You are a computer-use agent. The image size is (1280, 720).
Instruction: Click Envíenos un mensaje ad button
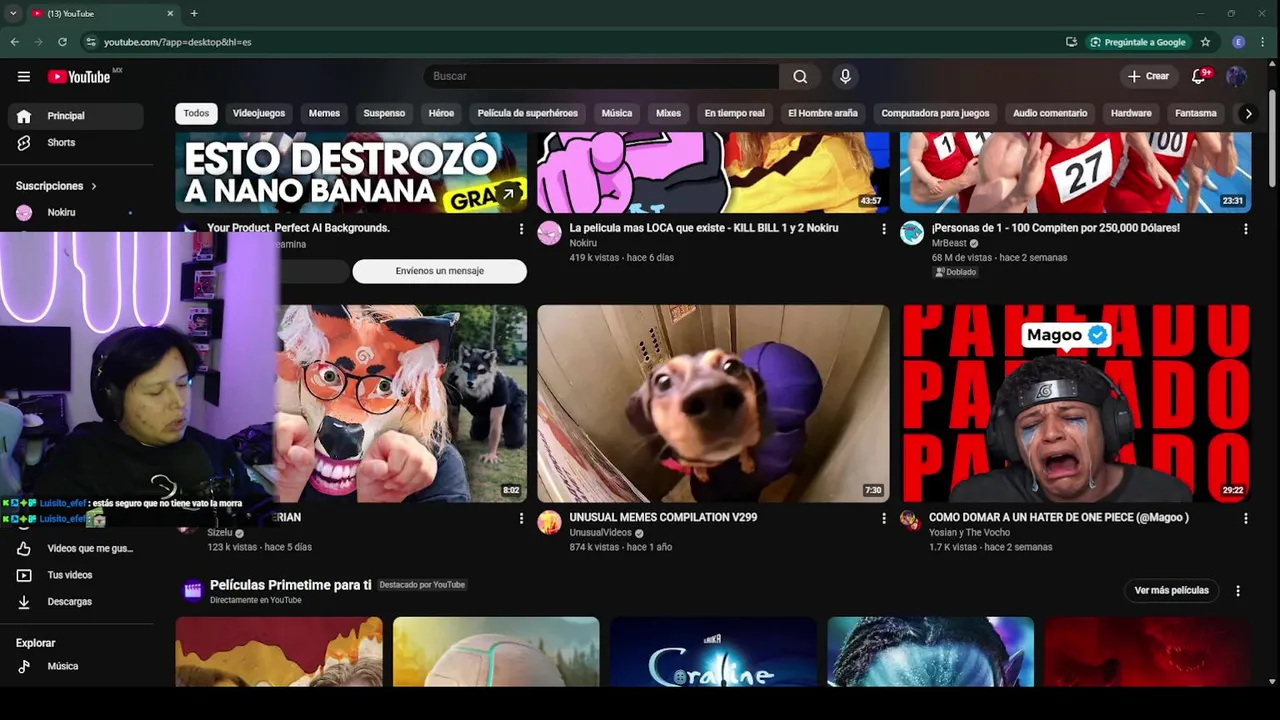tap(439, 271)
